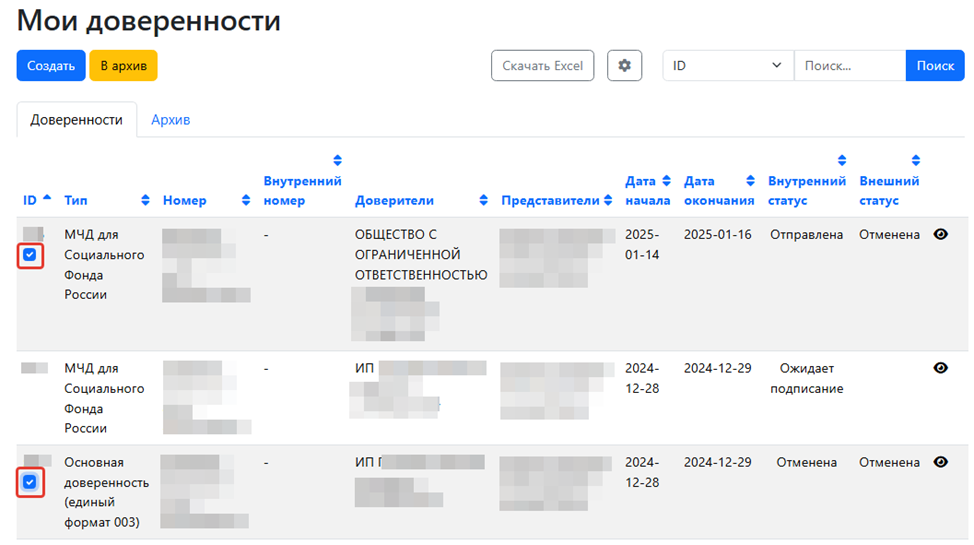The height and width of the screenshot is (545, 974).
Task: Open the ID search field dropdown
Action: click(x=728, y=66)
